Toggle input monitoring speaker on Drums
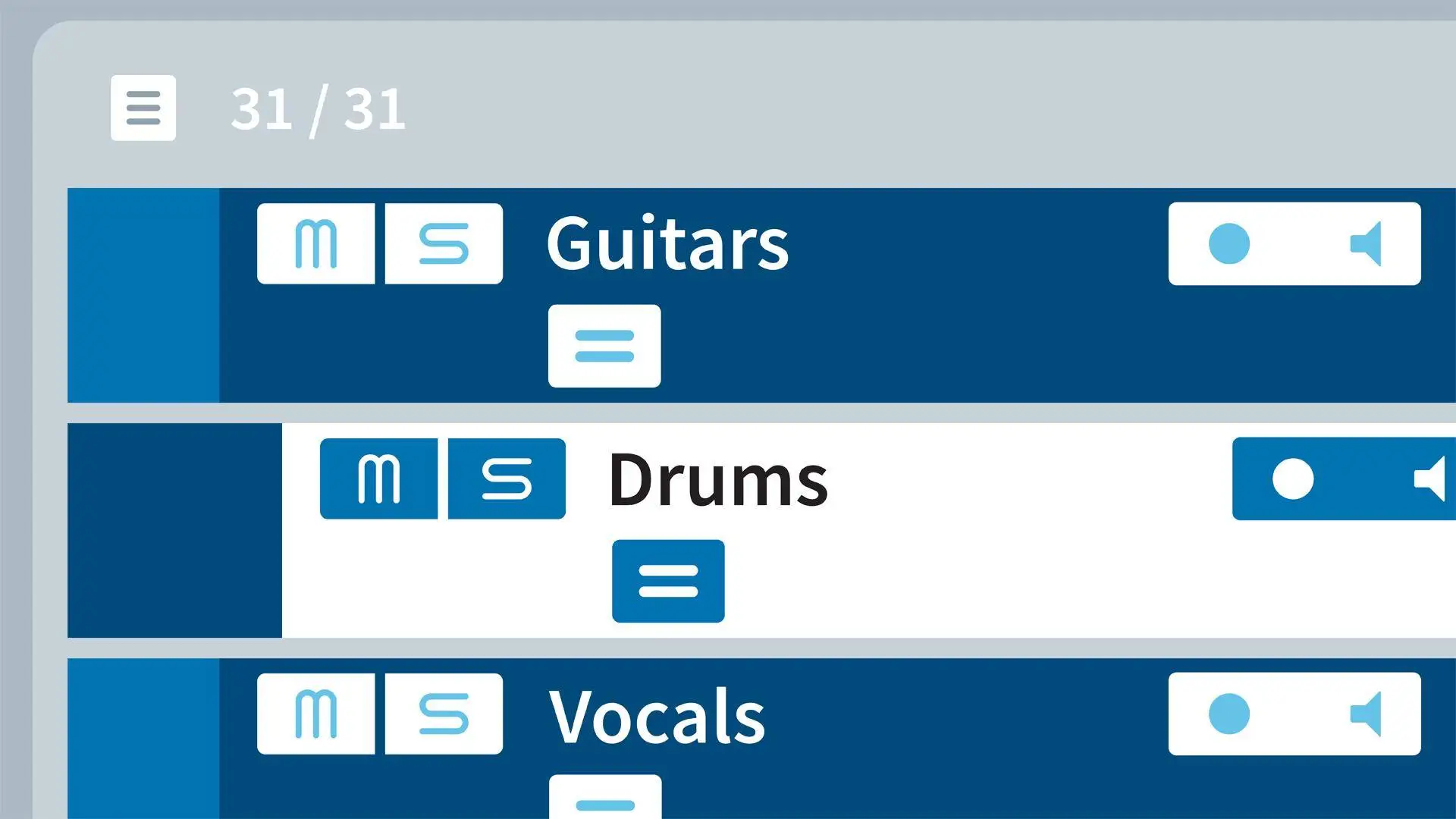This screenshot has height=819, width=1456. (1430, 479)
